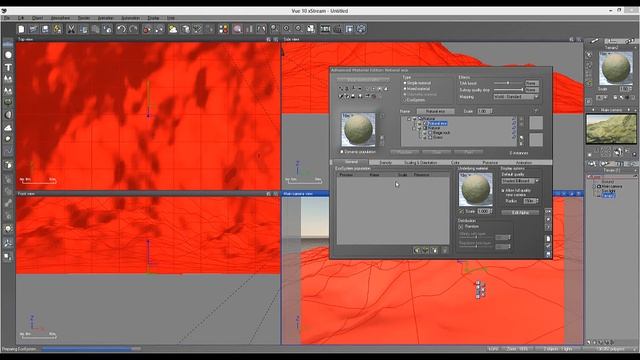Switch to the Animation tab in material editor
Screen dimensions: 640x360
coord(524,162)
